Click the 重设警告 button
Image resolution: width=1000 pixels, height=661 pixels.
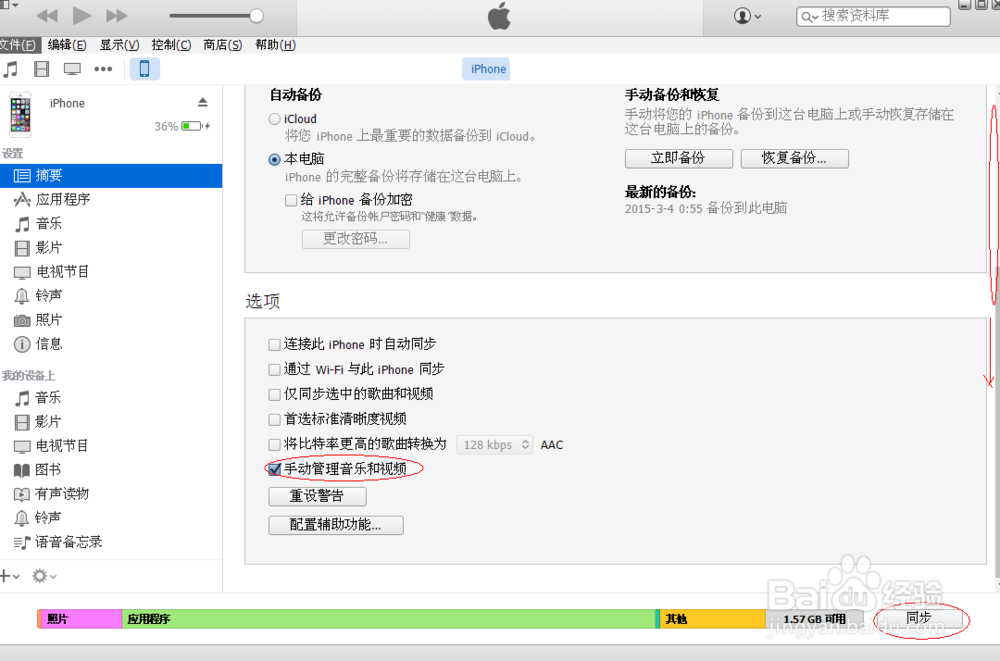click(317, 496)
